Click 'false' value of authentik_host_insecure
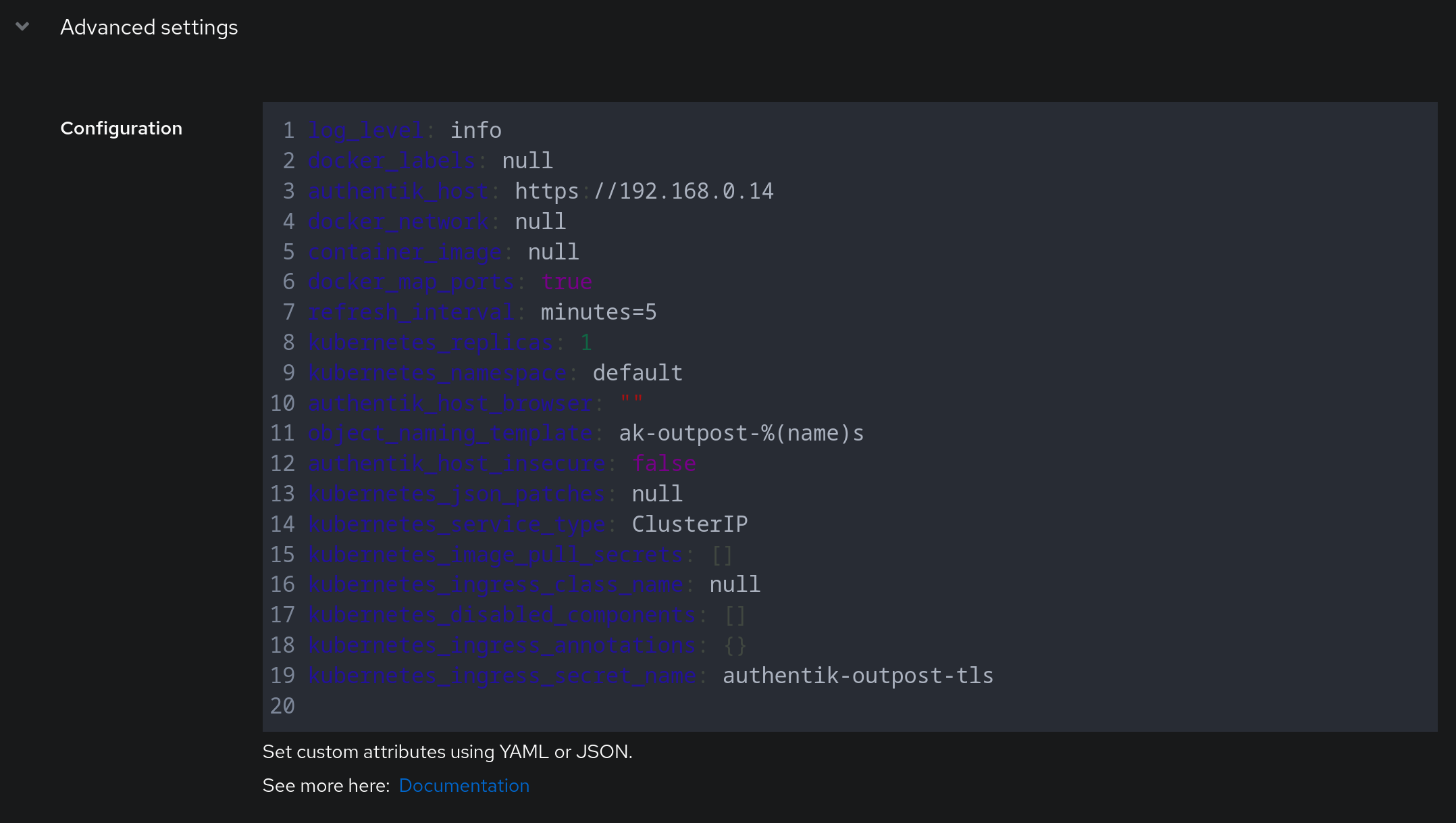 664,464
